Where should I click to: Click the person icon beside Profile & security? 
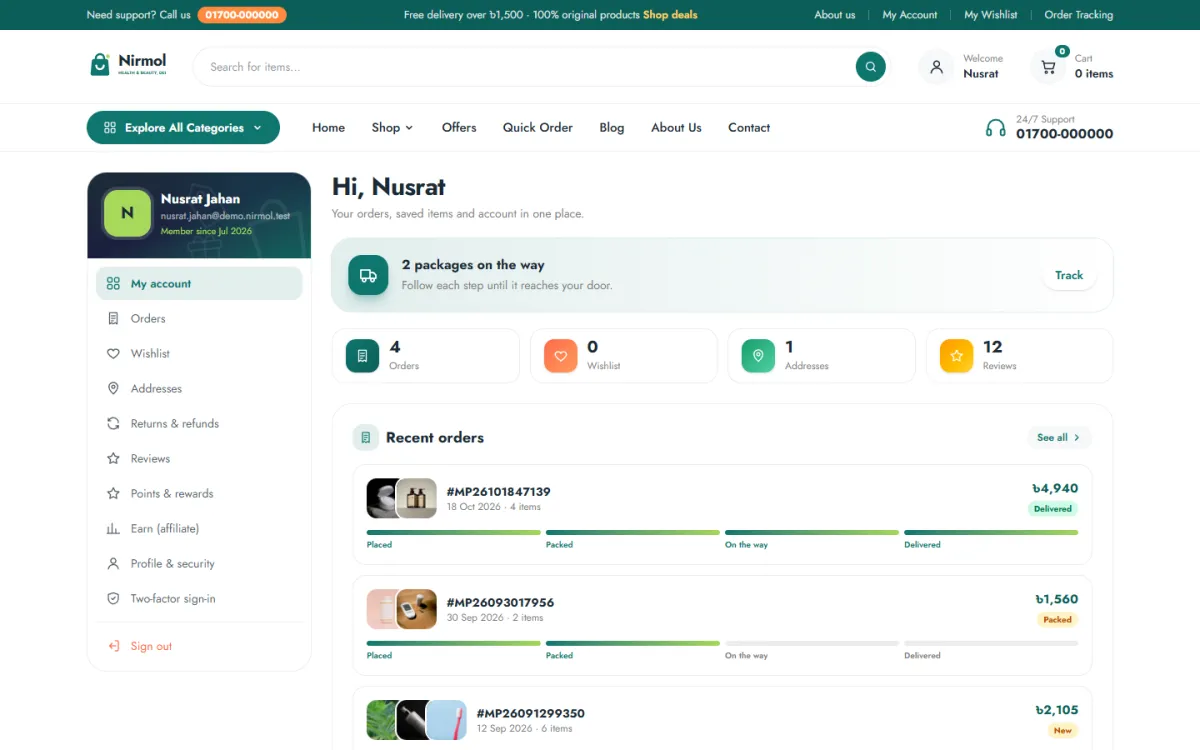pyautogui.click(x=113, y=563)
